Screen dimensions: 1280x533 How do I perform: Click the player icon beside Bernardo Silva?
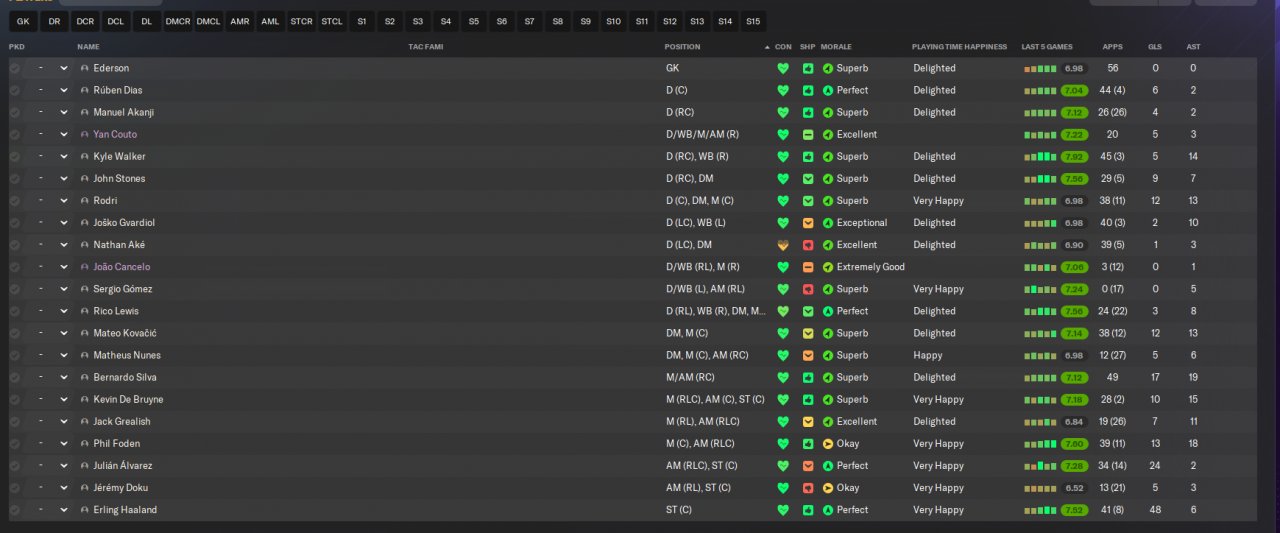(x=85, y=377)
